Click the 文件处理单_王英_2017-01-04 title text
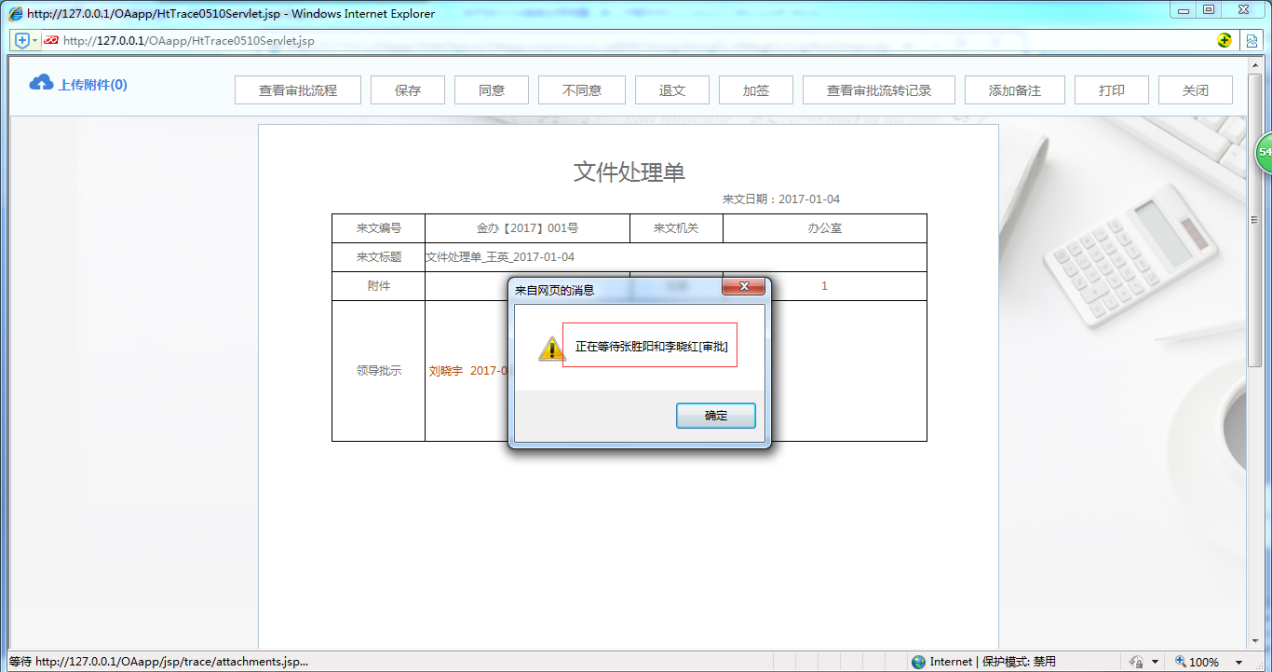Image resolution: width=1272 pixels, height=672 pixels. click(500, 257)
